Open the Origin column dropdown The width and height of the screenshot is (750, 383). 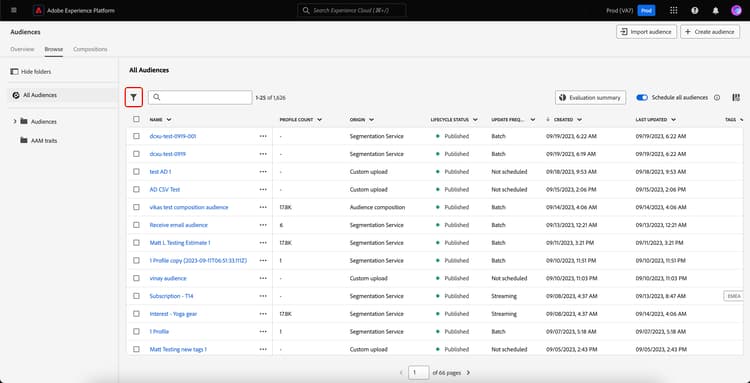coord(371,120)
